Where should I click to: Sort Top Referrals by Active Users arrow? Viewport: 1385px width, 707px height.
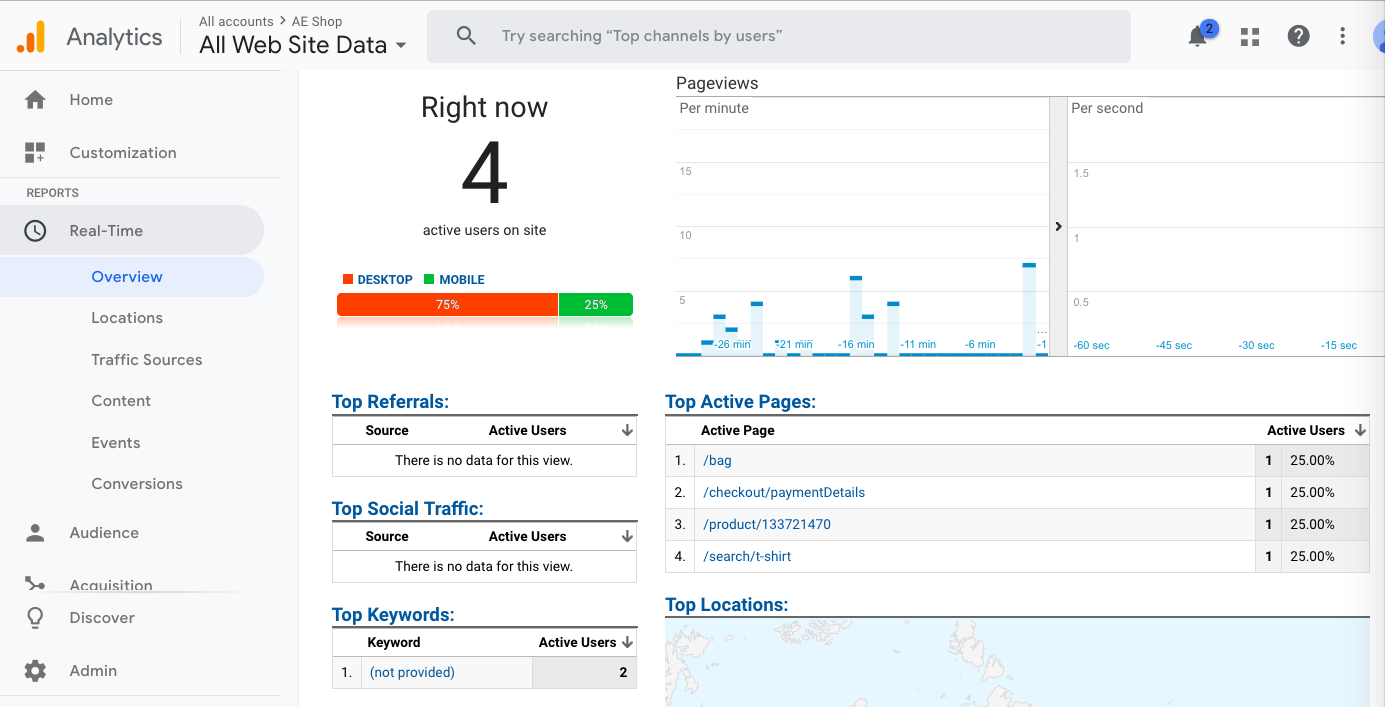[627, 430]
